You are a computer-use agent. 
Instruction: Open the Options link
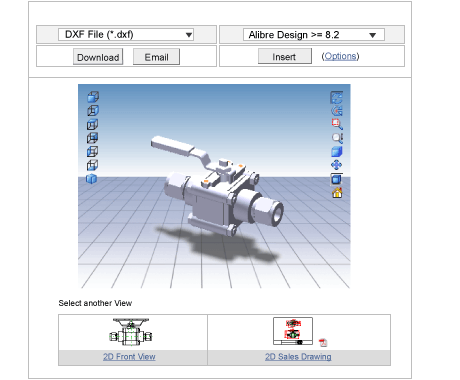pyautogui.click(x=340, y=56)
